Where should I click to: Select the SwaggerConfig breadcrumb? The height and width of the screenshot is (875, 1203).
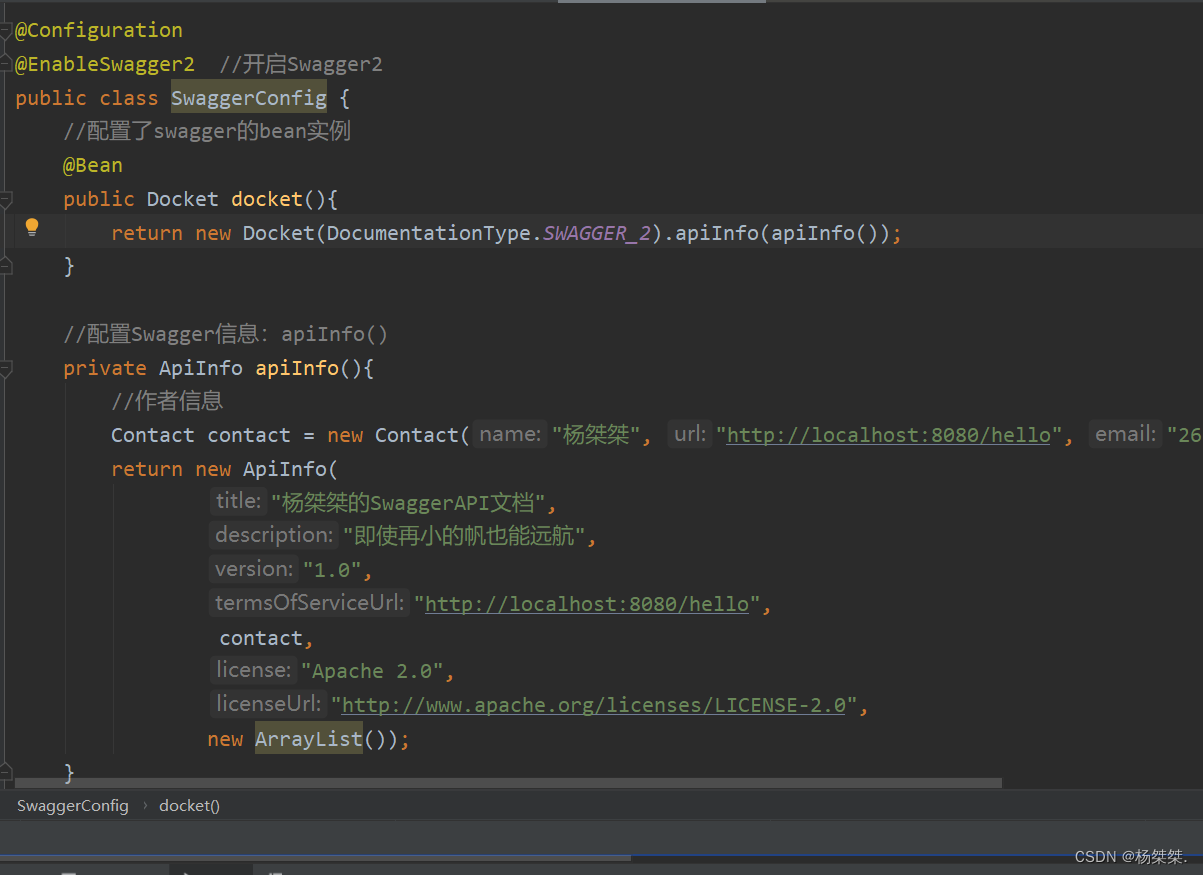click(73, 805)
